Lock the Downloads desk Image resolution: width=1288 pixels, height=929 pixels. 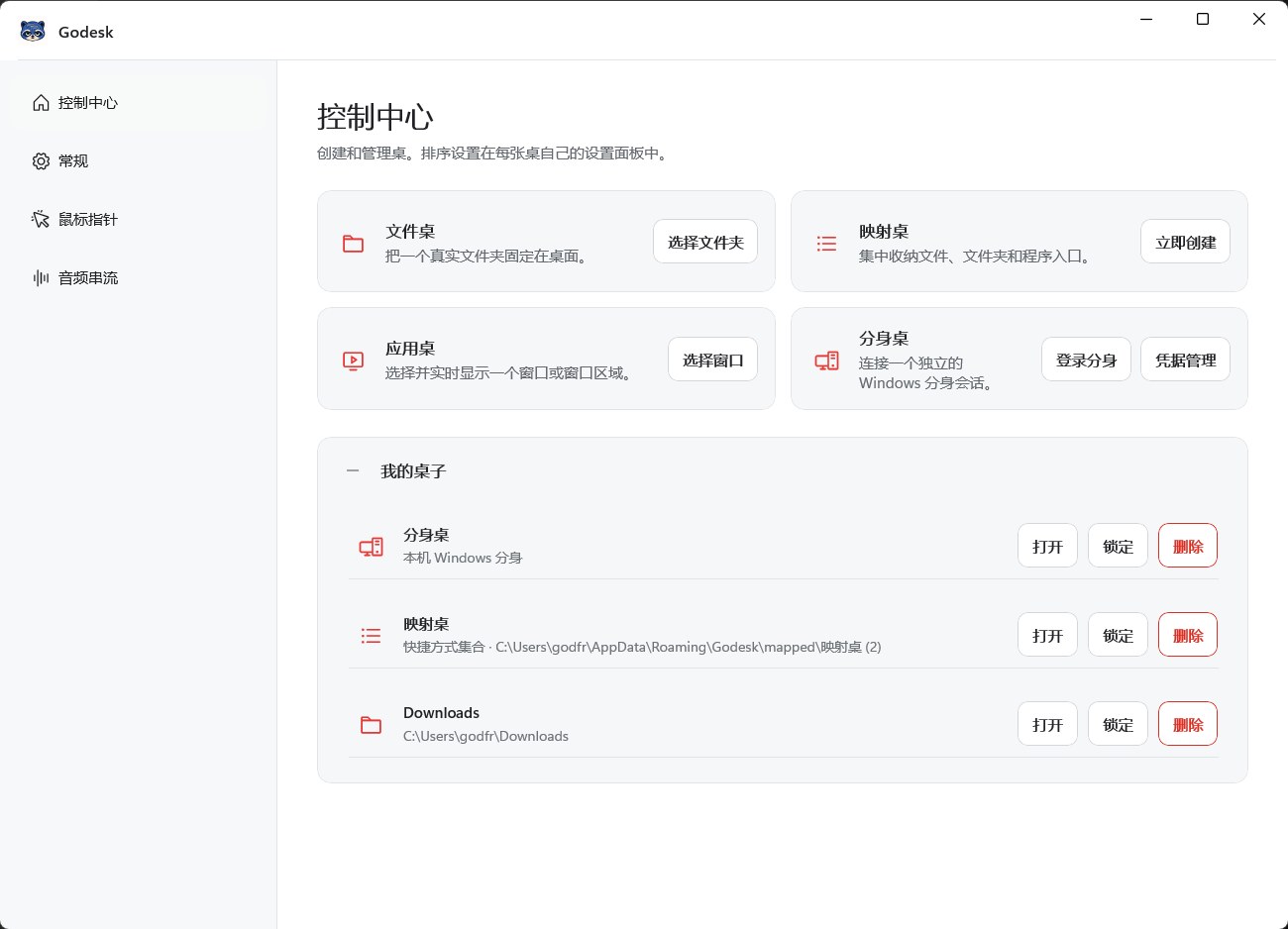pos(1118,724)
